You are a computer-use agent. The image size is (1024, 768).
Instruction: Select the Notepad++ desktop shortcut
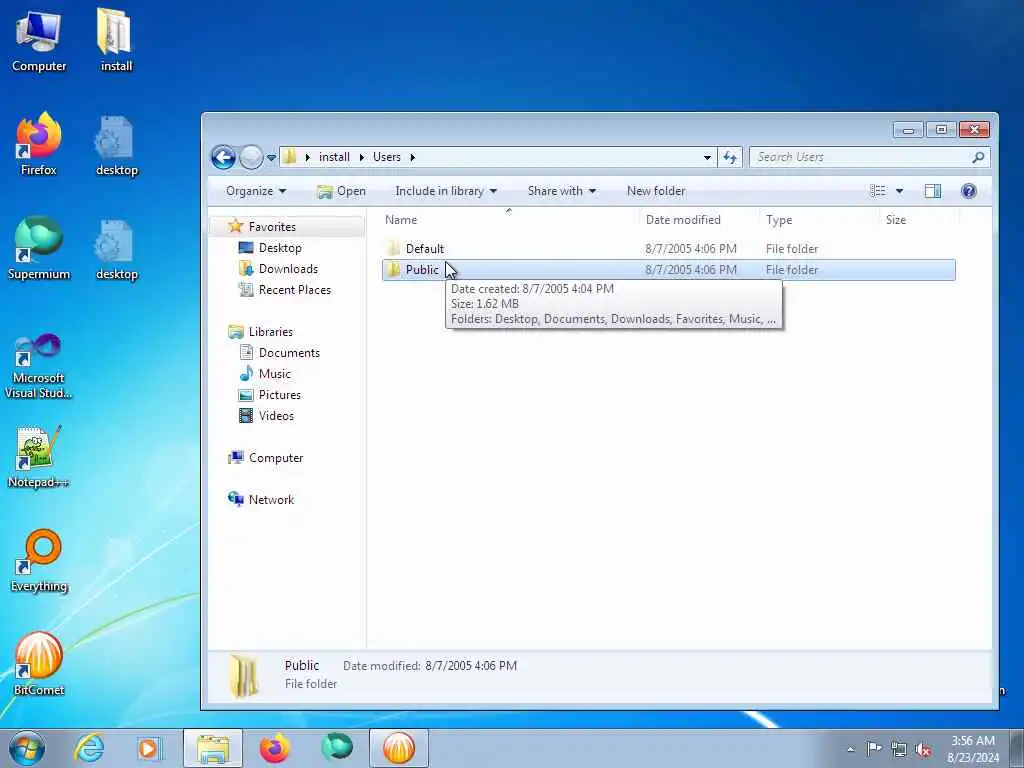tap(39, 457)
